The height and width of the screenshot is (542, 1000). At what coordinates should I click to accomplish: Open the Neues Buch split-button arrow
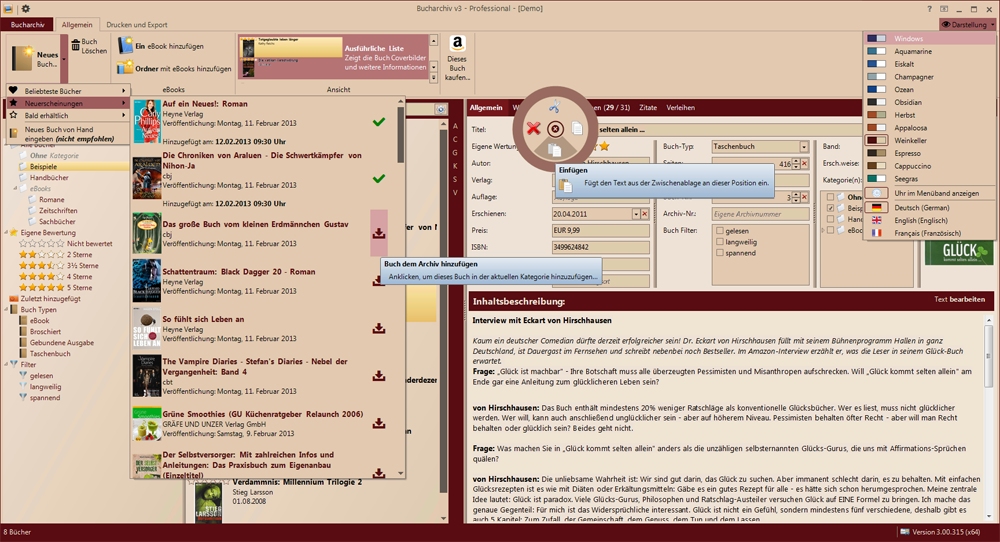click(64, 59)
